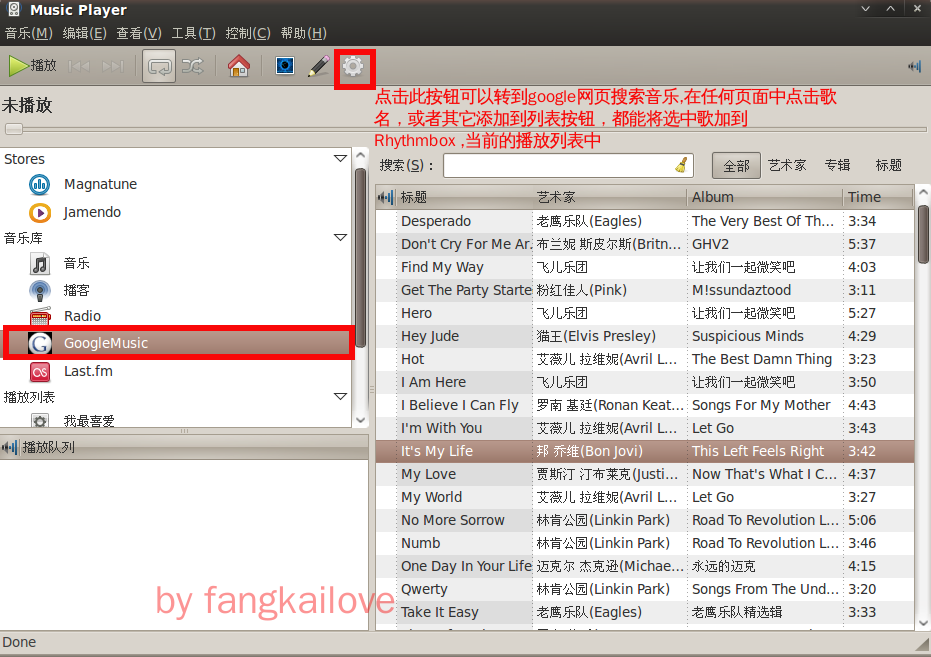Open the visualization toolbar icon
Image resolution: width=931 pixels, height=657 pixels.
pyautogui.click(x=285, y=66)
